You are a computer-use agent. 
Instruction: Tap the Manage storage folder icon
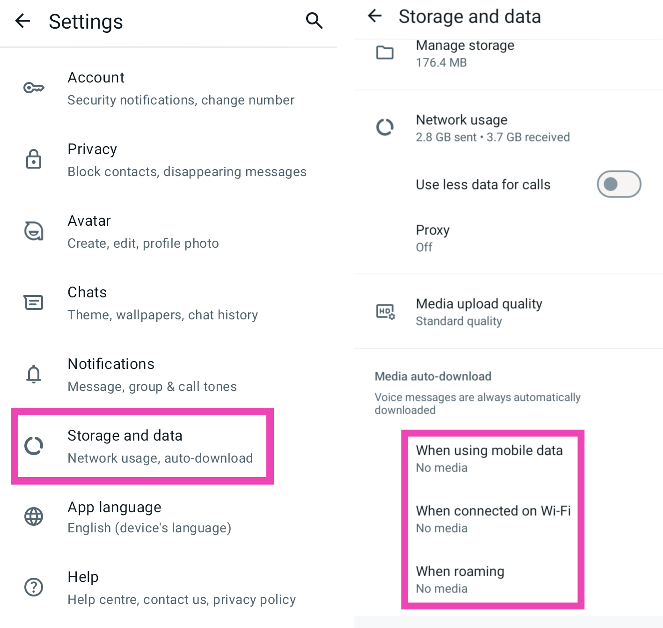coord(385,53)
